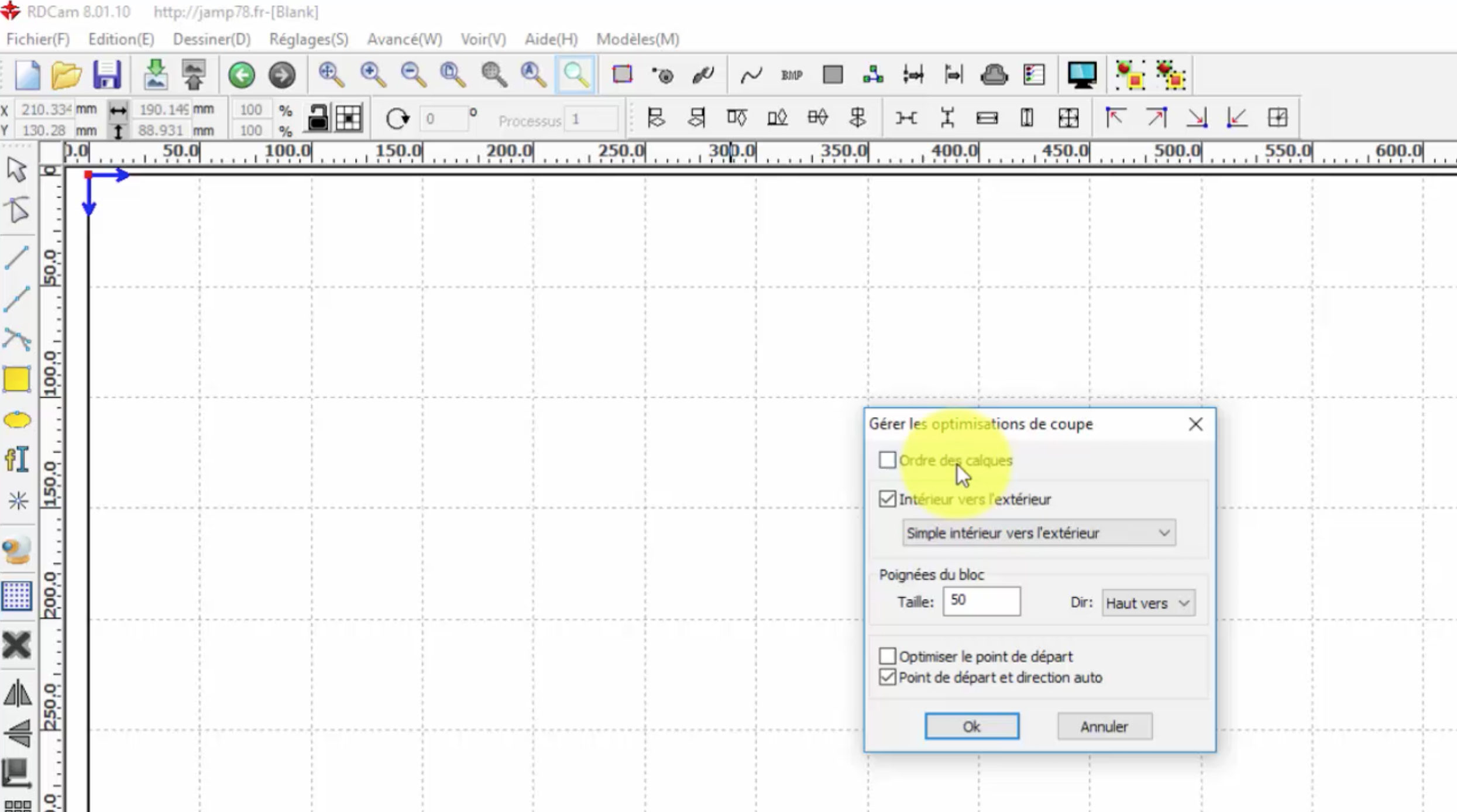The height and width of the screenshot is (812, 1457).
Task: Open the Avancé(W) menu
Action: pos(404,39)
